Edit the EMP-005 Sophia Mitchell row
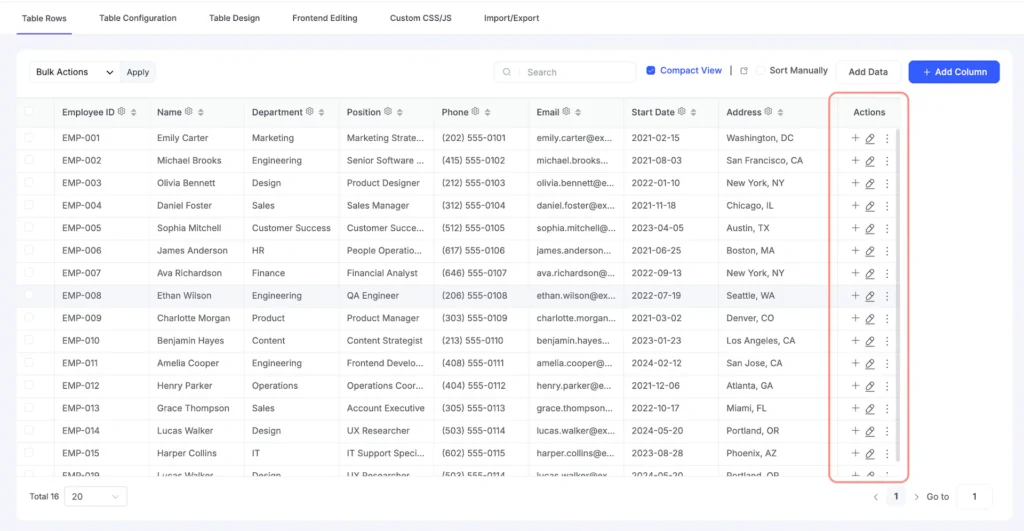This screenshot has height=531, width=1024. pyautogui.click(x=870, y=229)
